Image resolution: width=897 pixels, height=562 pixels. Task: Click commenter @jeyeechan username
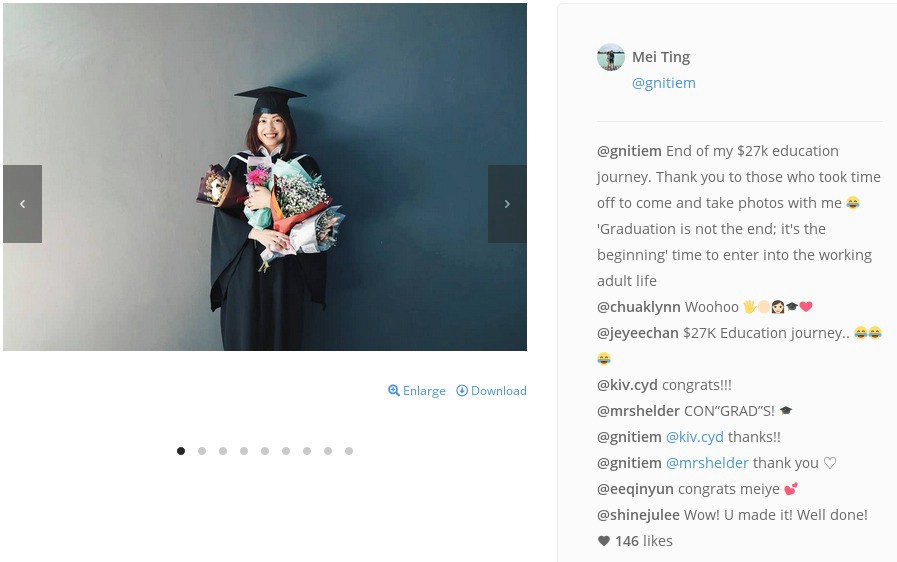pos(638,333)
